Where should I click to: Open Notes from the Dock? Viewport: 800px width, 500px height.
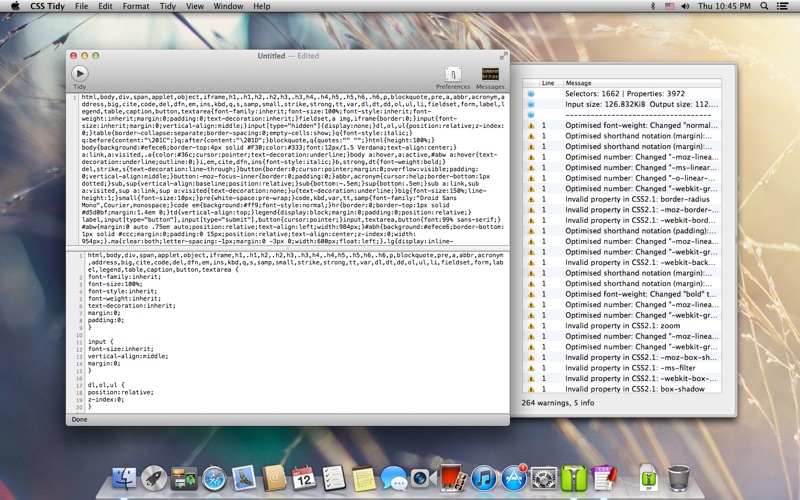pos(364,479)
